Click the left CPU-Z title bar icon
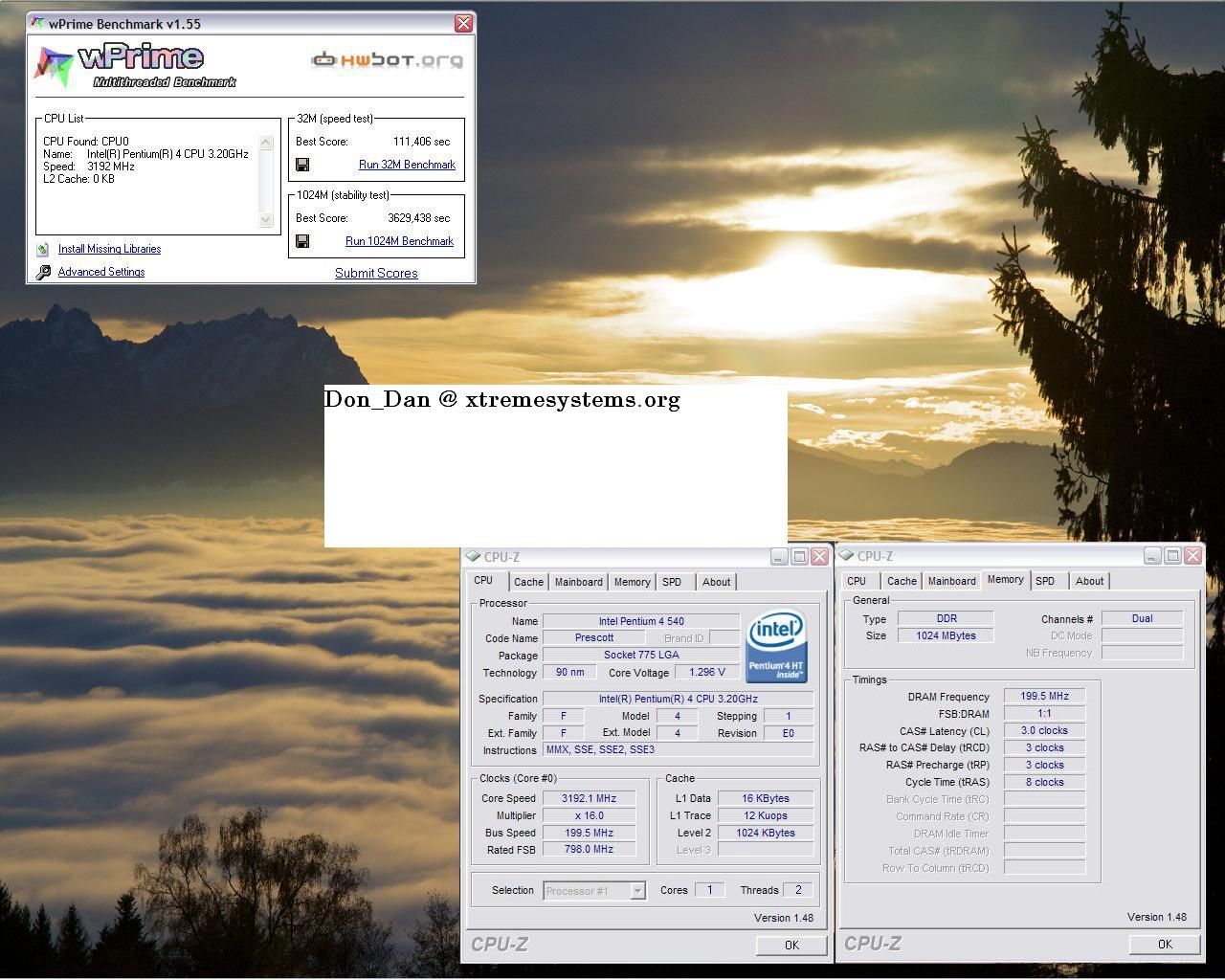Image resolution: width=1225 pixels, height=980 pixels. click(x=473, y=556)
